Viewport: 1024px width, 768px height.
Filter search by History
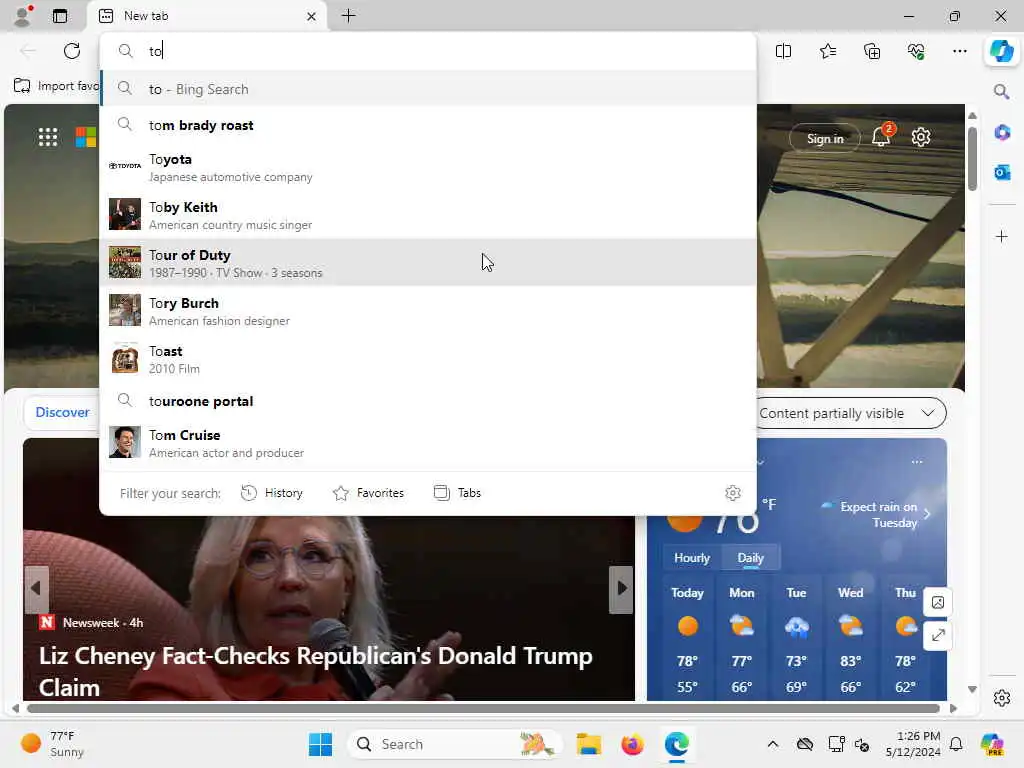pyautogui.click(x=272, y=493)
